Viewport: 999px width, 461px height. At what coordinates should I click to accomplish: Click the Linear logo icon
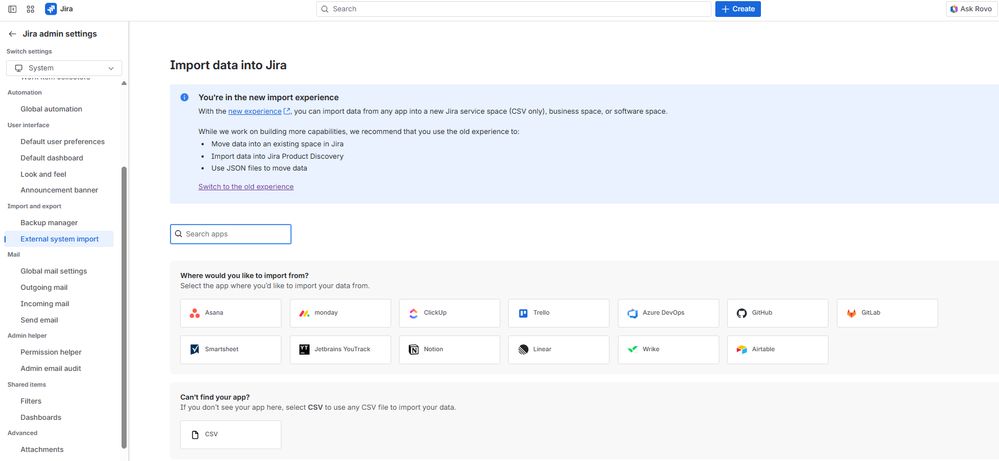click(x=523, y=350)
